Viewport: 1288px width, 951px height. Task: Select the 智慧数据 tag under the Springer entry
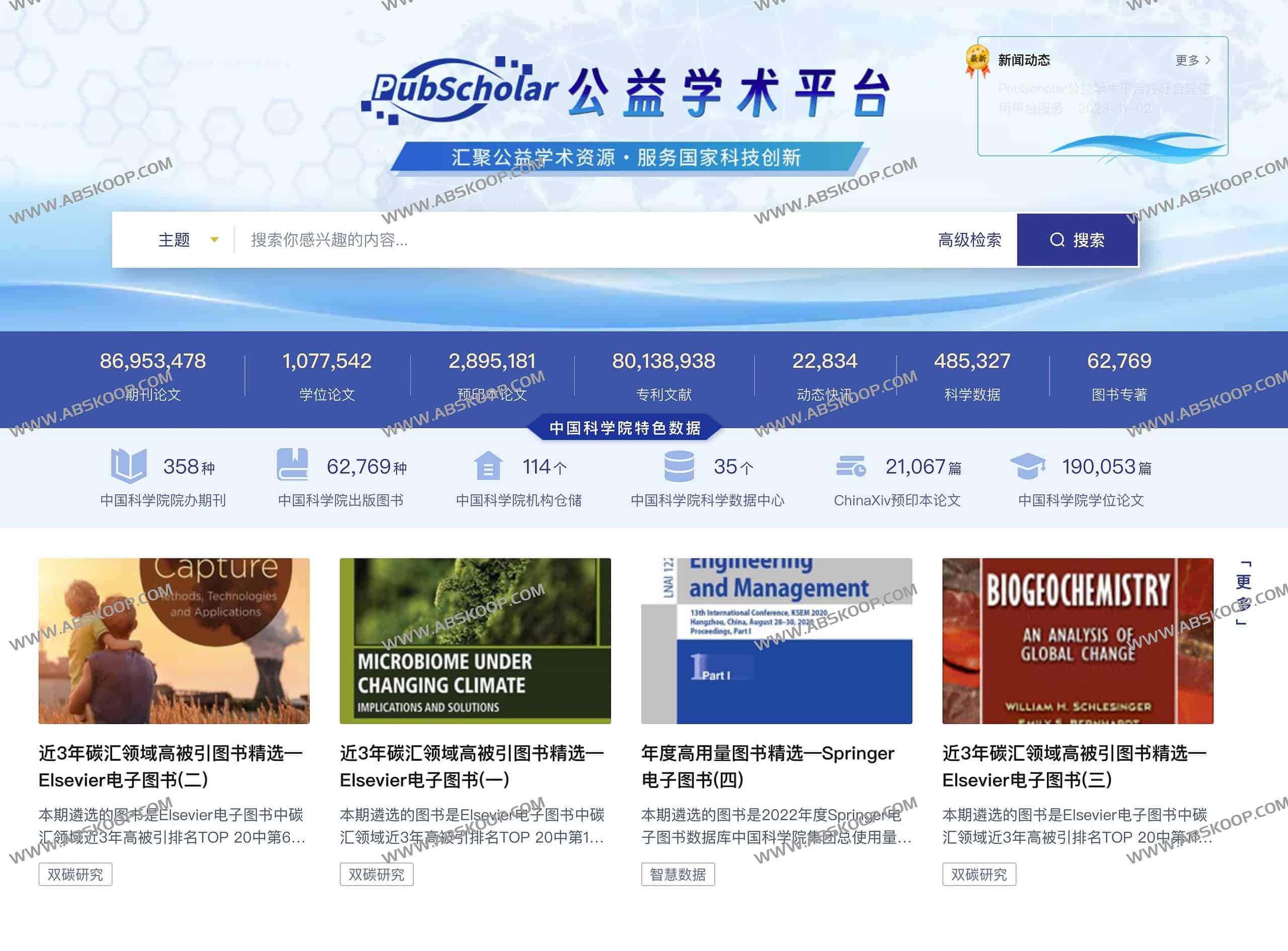(x=678, y=874)
